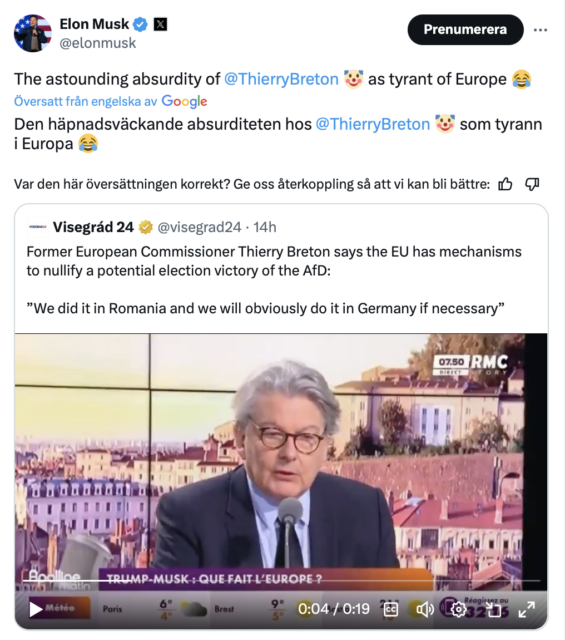Open video settings gear menu
565x640 pixels.
(458, 609)
